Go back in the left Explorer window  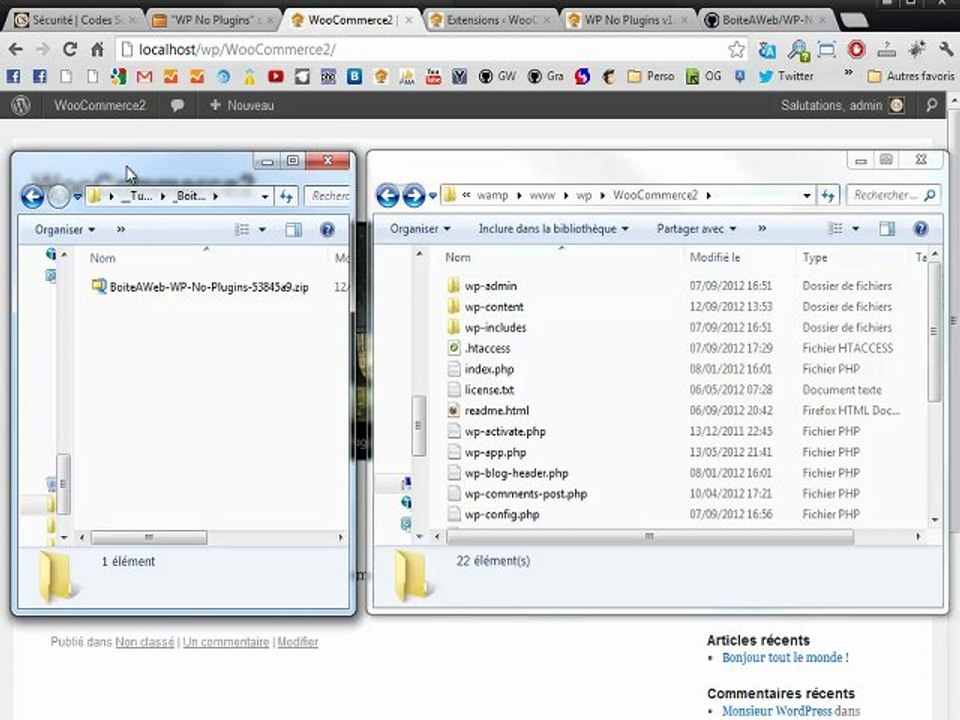[32, 197]
